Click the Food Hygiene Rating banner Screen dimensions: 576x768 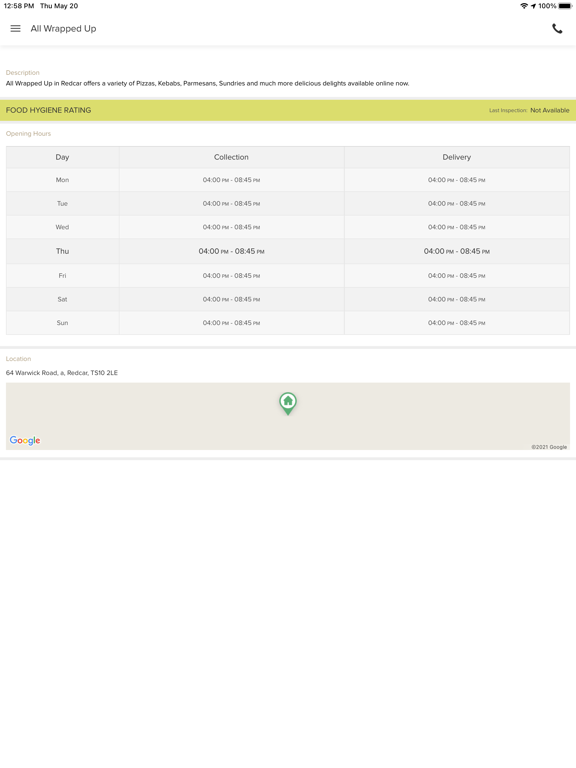coord(288,110)
